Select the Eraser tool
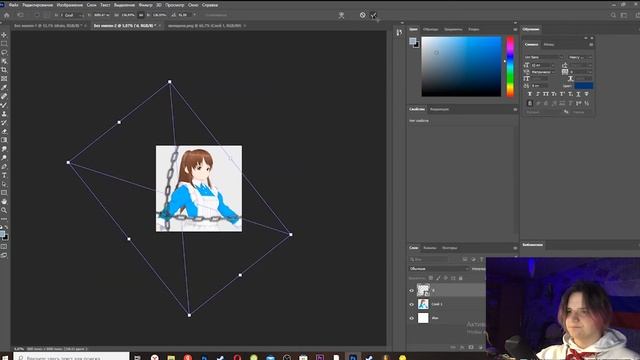 pos(4,131)
